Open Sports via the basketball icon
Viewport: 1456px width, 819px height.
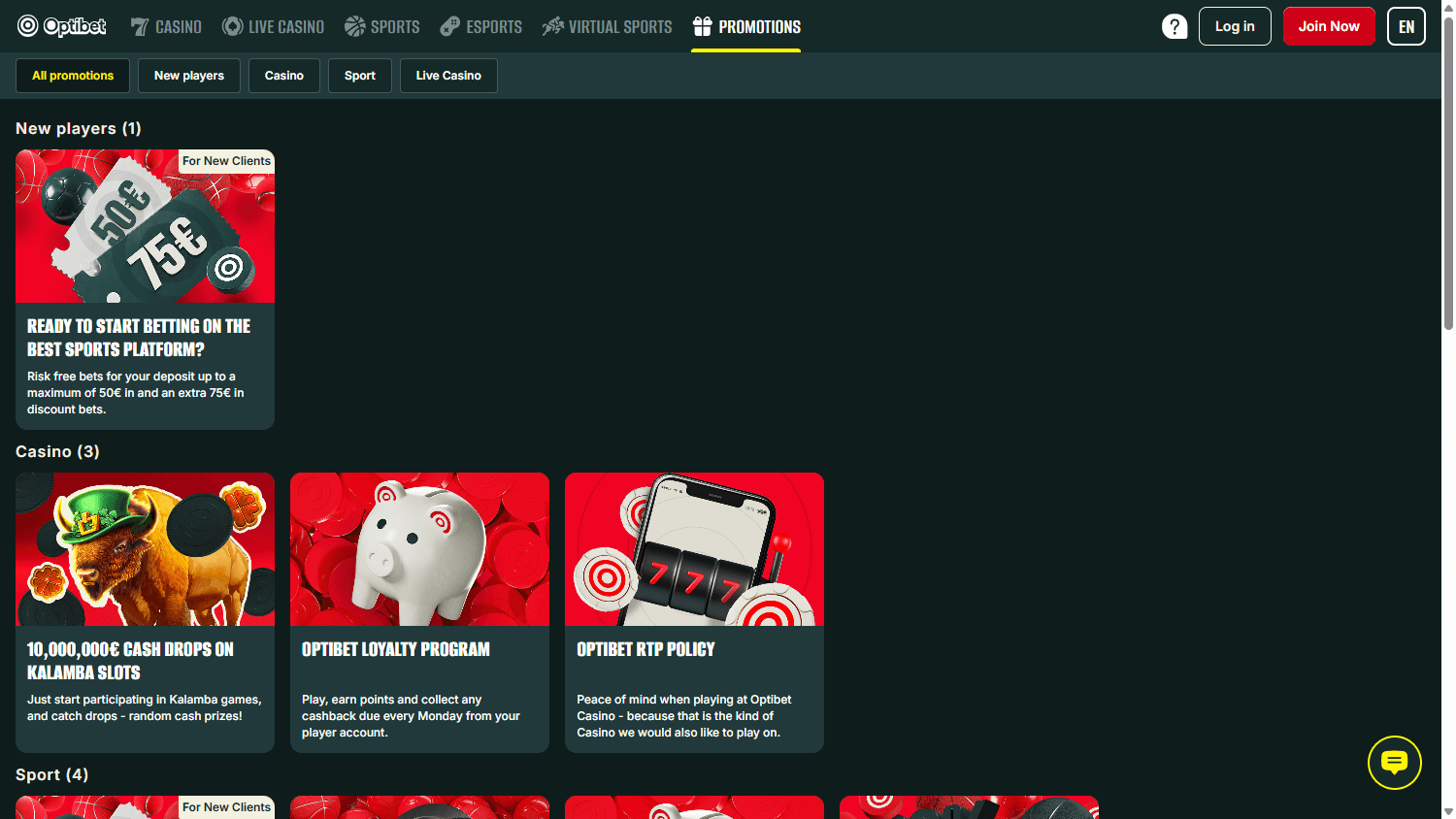click(x=352, y=26)
